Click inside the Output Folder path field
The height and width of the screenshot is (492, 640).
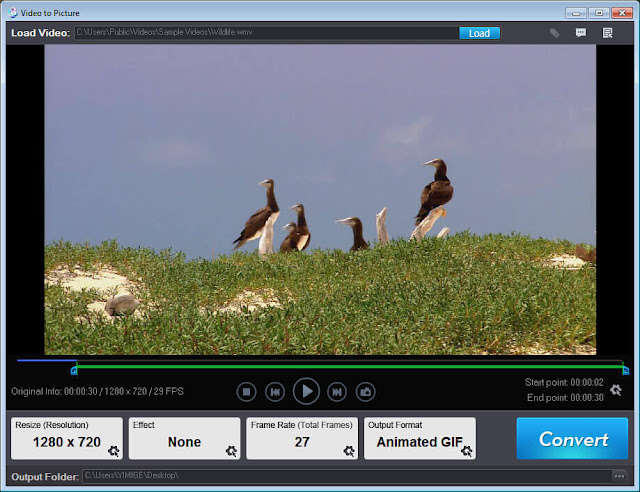tap(347, 476)
